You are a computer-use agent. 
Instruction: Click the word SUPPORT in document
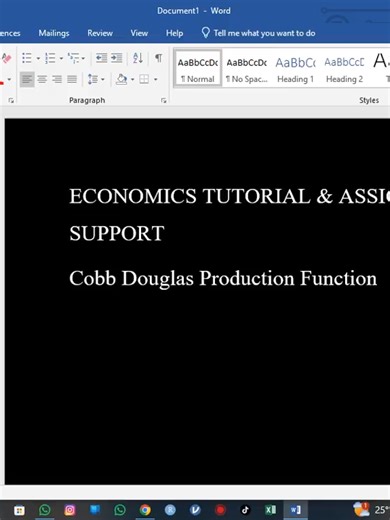[x=117, y=233]
